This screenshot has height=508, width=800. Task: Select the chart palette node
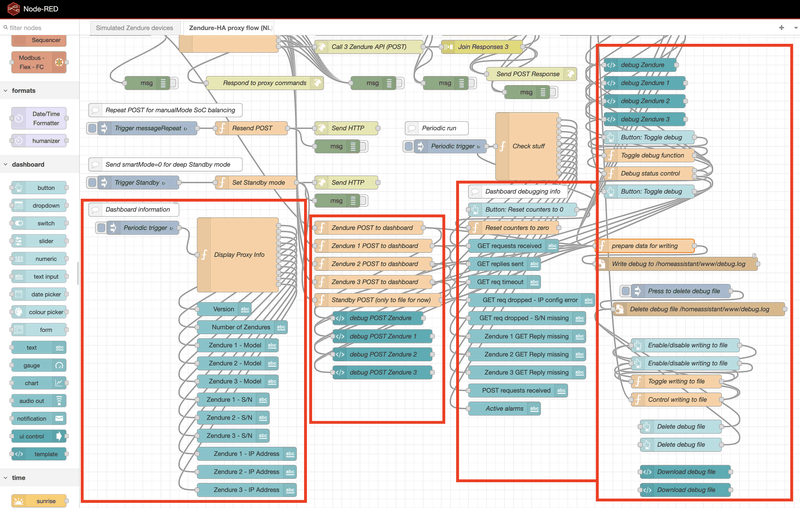pyautogui.click(x=39, y=383)
